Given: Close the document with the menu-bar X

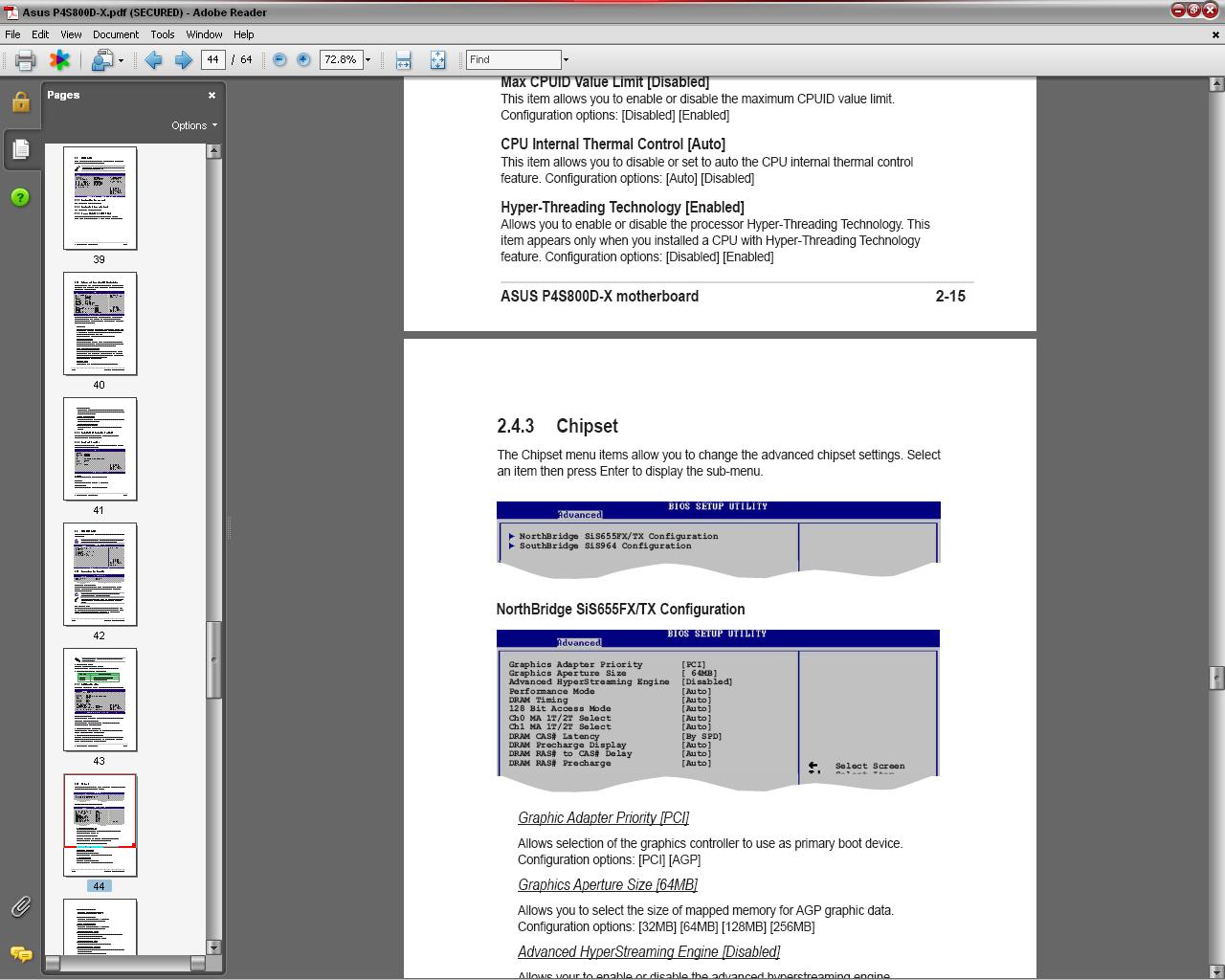Looking at the screenshot, I should coord(1215,34).
